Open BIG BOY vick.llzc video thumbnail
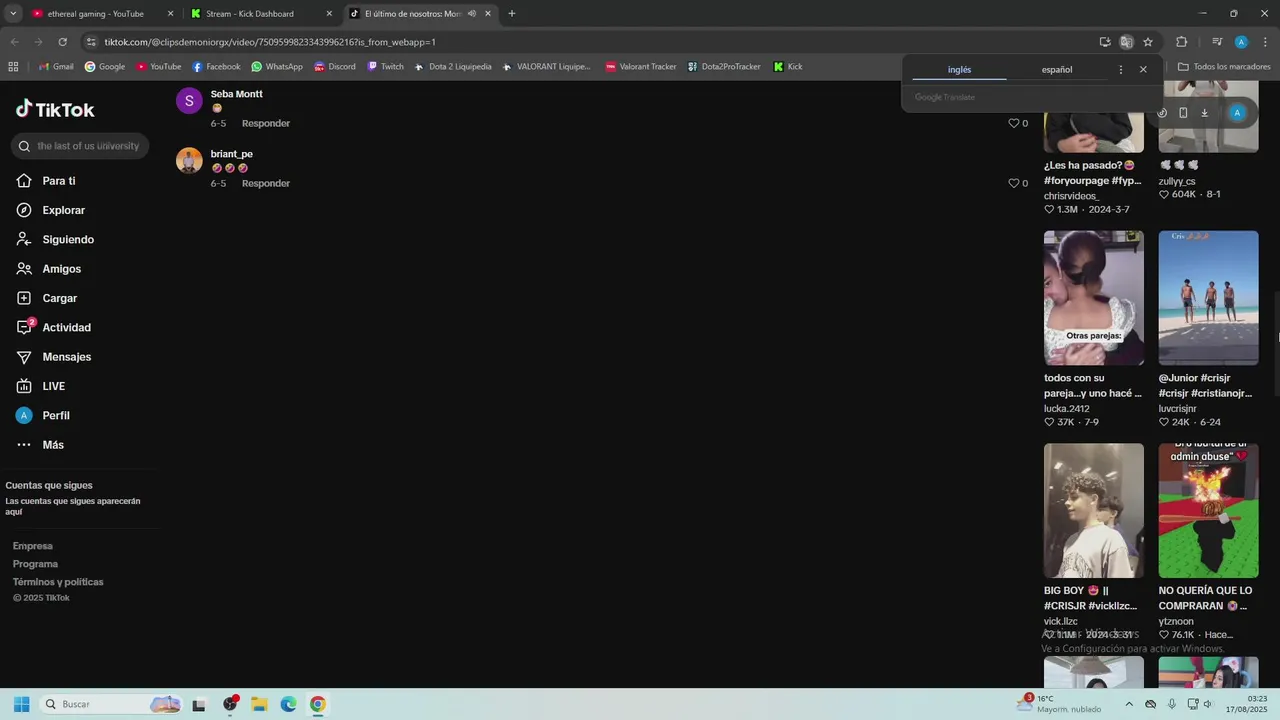This screenshot has height=720, width=1280. tap(1094, 510)
